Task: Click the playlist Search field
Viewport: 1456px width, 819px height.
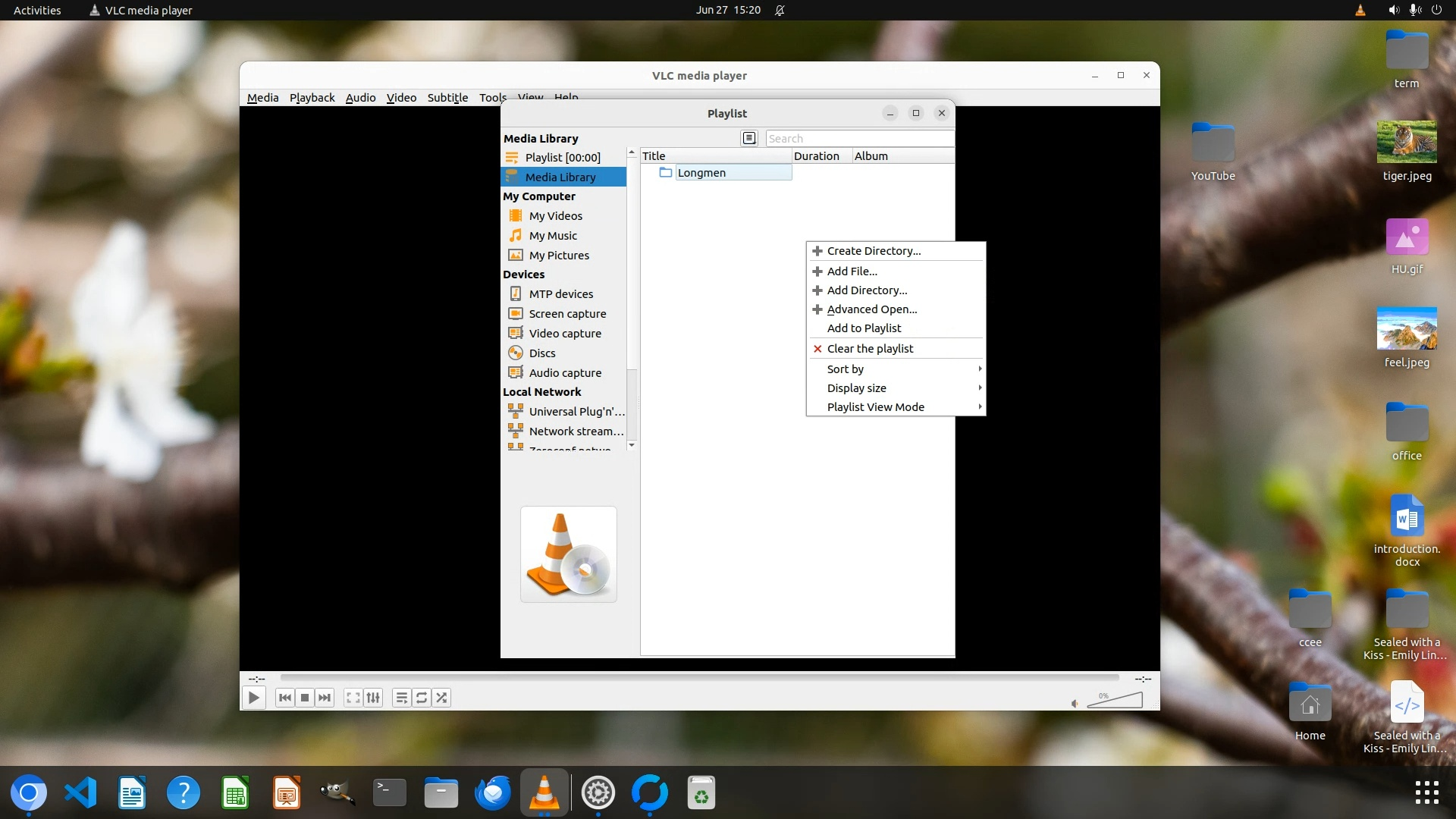Action: 858,139
